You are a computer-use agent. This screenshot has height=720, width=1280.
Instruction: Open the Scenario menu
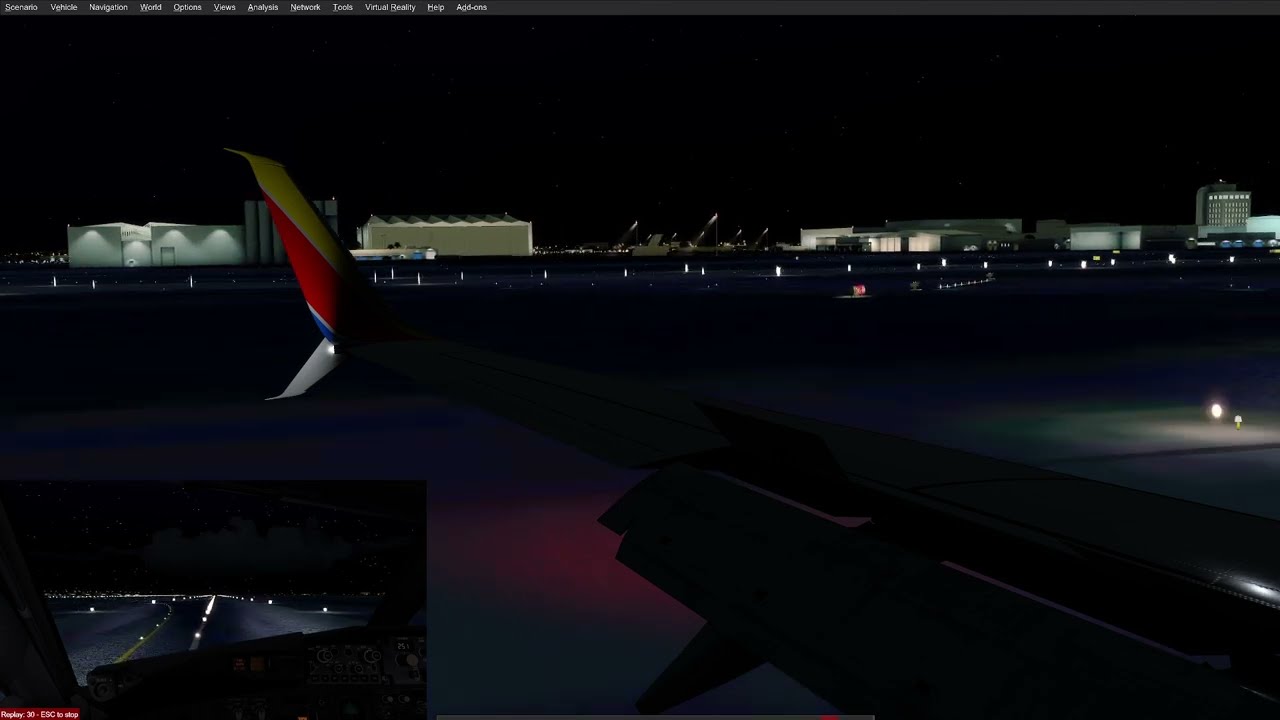pos(21,7)
